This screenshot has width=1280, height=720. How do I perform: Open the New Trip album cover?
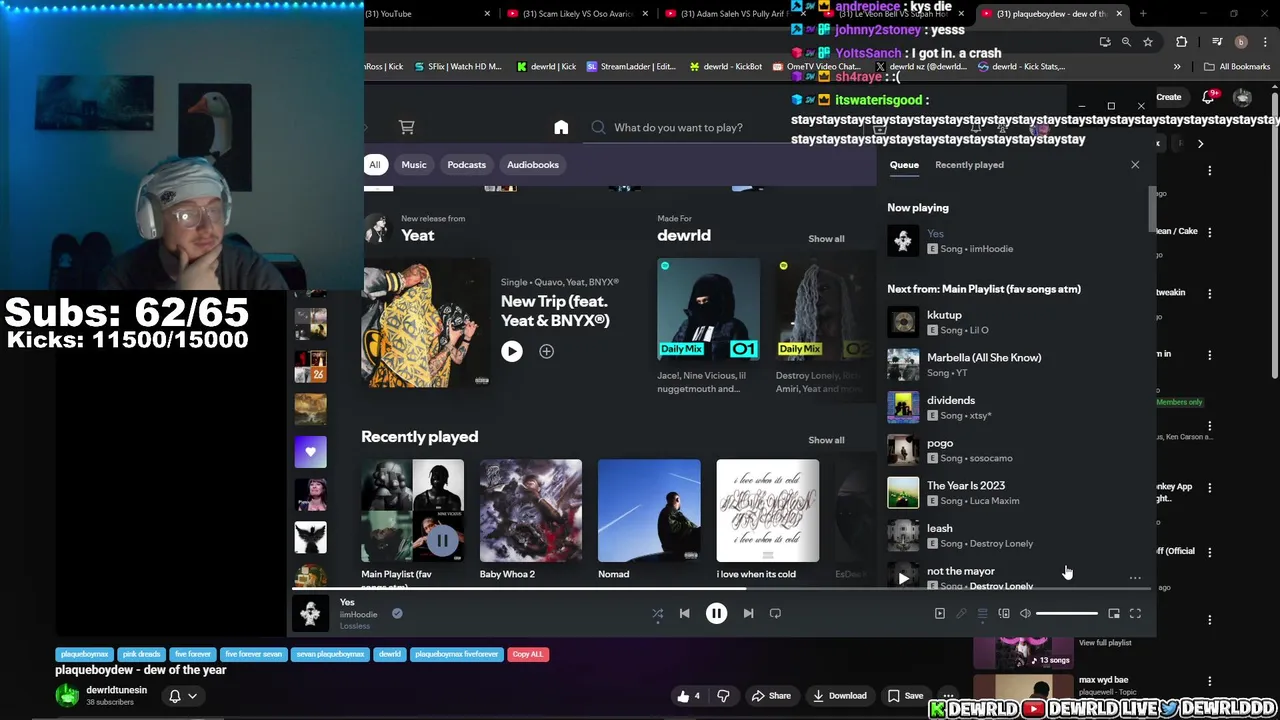427,323
